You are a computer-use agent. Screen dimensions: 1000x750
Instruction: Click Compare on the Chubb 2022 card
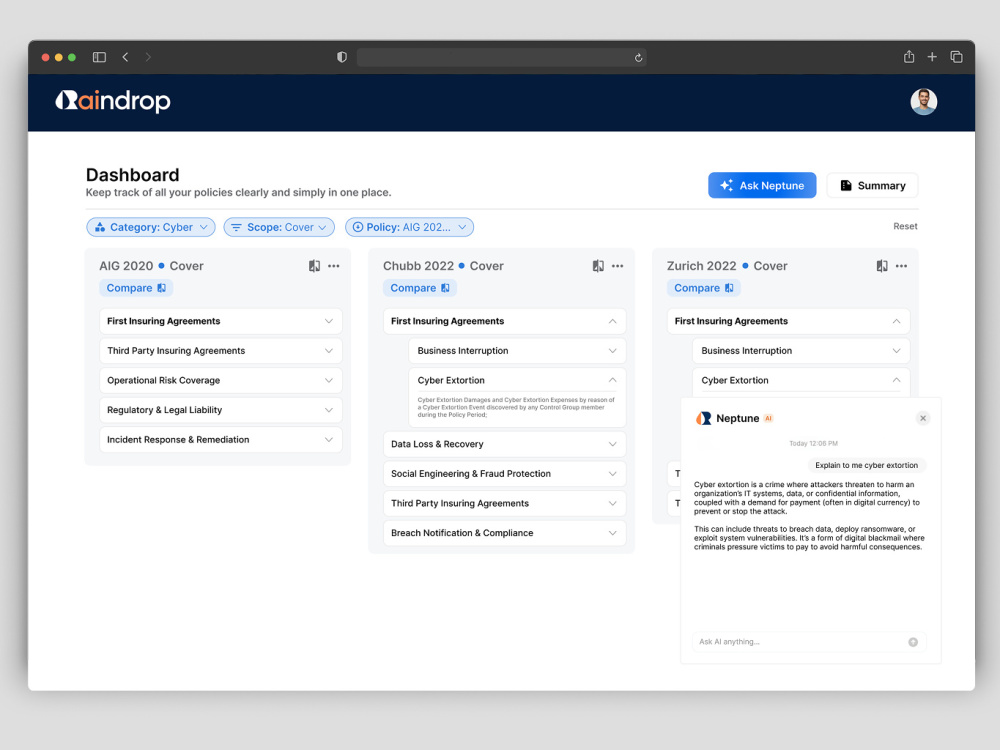coord(420,288)
